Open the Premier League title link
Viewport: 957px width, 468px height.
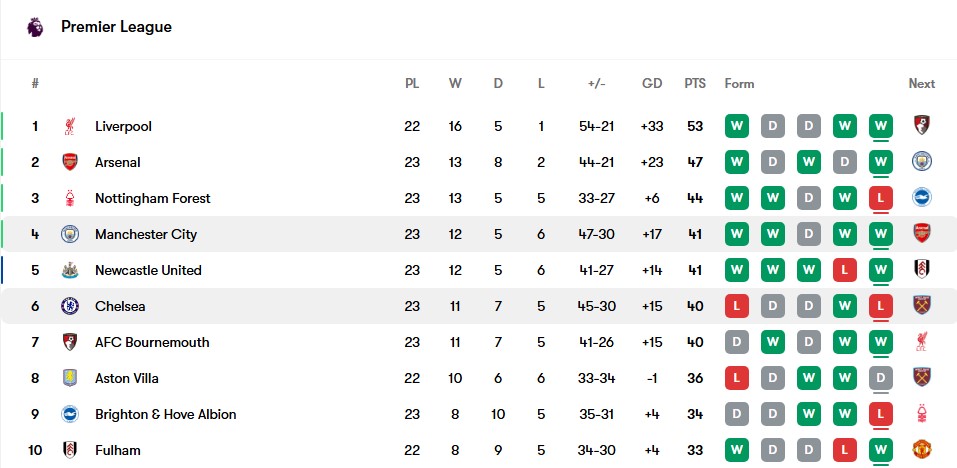click(116, 27)
